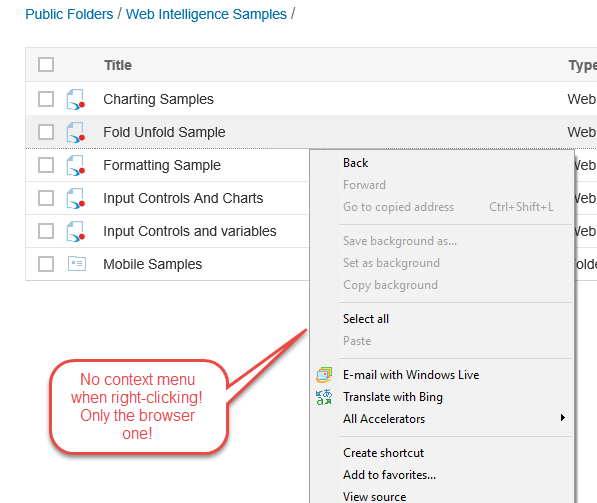Click the Fold Unfold Sample document icon

[76, 132]
